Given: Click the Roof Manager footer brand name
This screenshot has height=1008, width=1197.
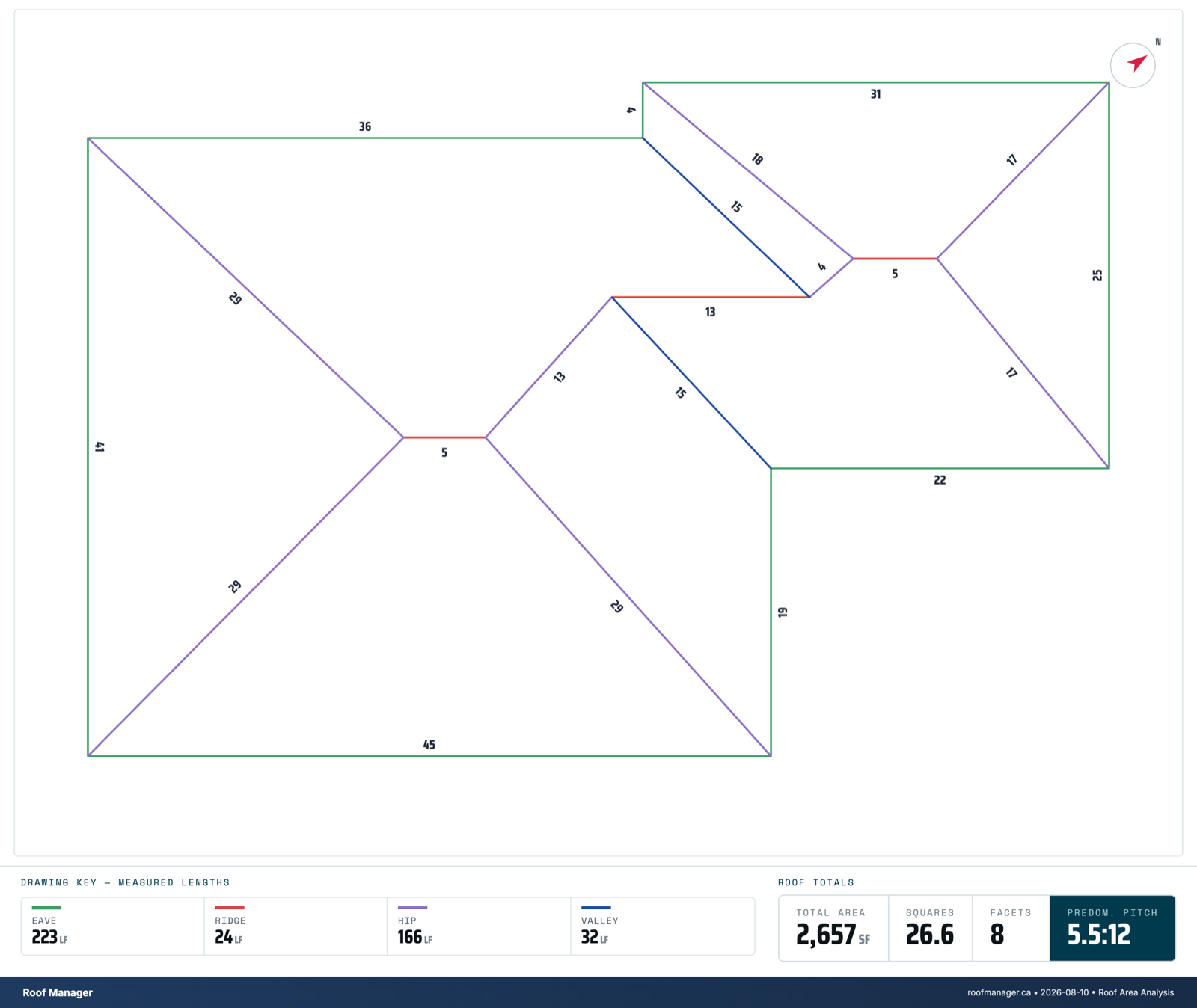Looking at the screenshot, I should pyautogui.click(x=58, y=992).
